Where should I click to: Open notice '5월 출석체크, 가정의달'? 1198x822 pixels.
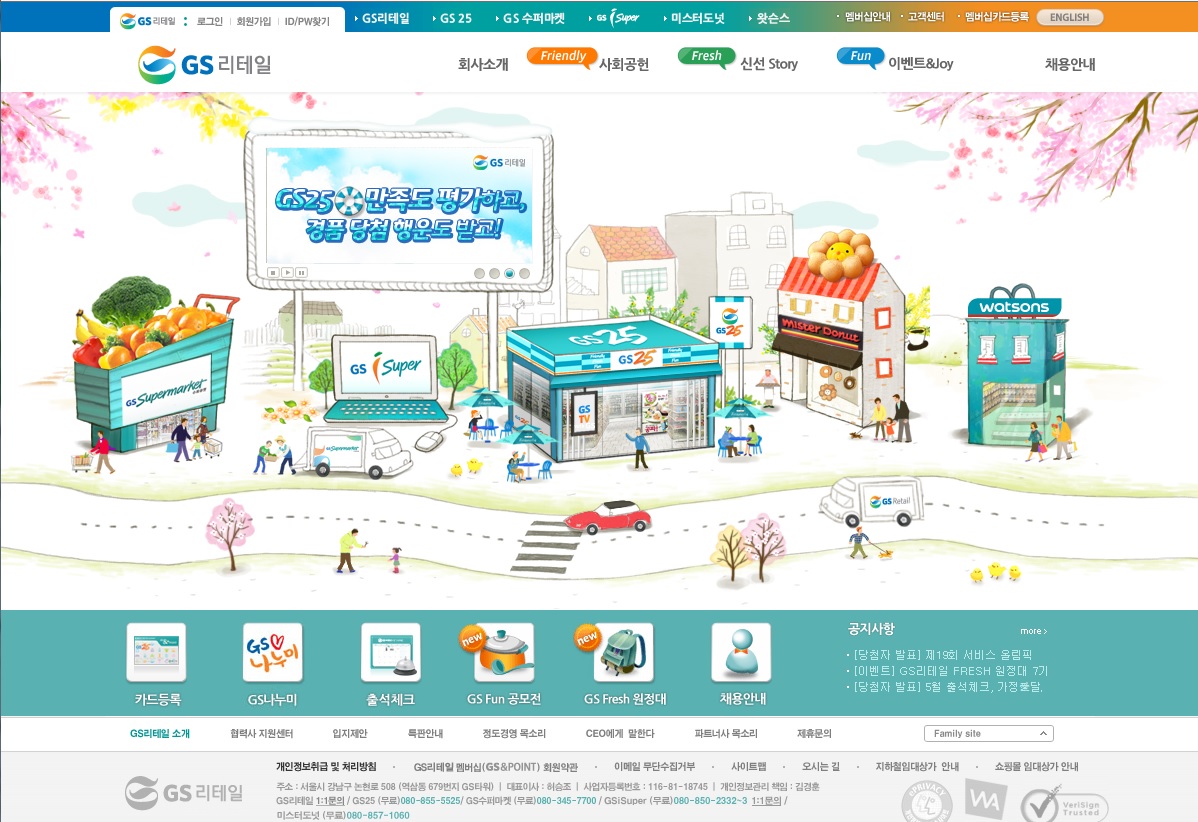pyautogui.click(x=947, y=687)
